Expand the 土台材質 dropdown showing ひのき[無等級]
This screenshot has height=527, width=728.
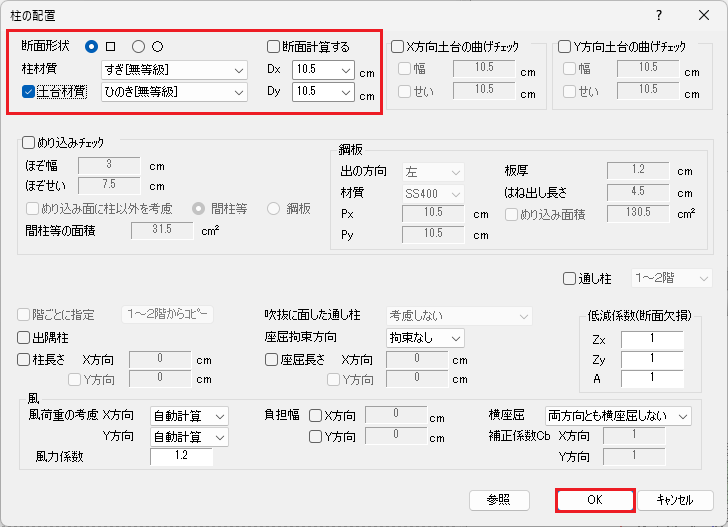pos(174,92)
